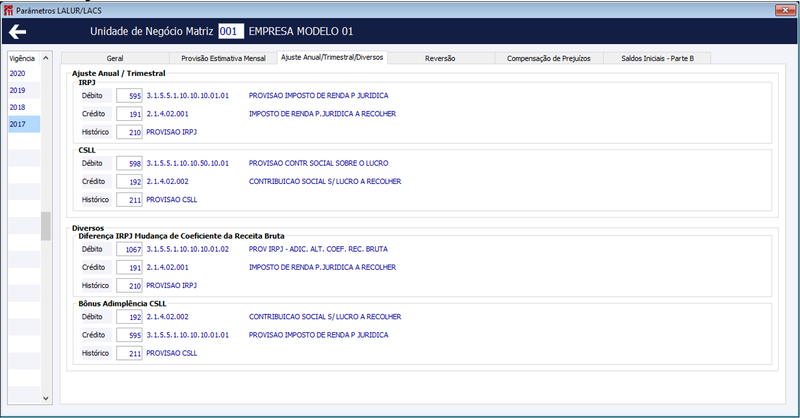Click CSLL history text PROVISAO CSLL
800x418 pixels.
pos(171,200)
